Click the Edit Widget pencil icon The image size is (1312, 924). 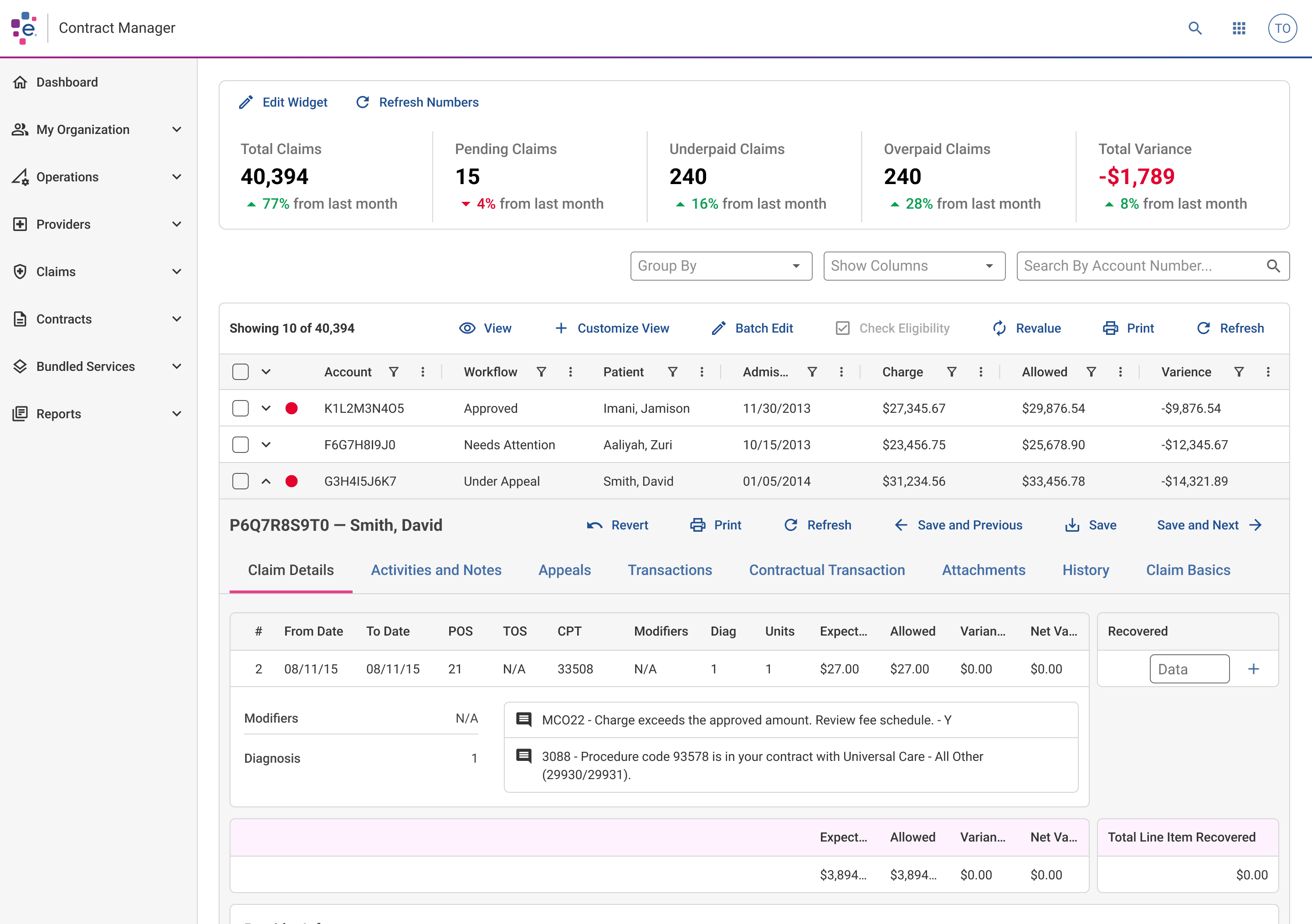click(246, 102)
